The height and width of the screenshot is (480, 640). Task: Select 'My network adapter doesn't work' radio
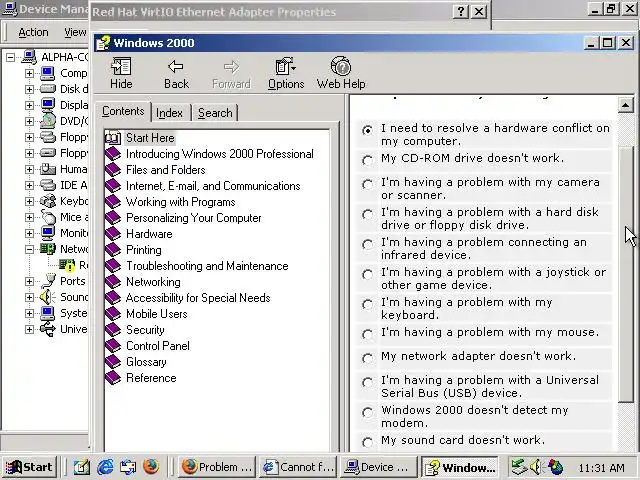point(367,358)
